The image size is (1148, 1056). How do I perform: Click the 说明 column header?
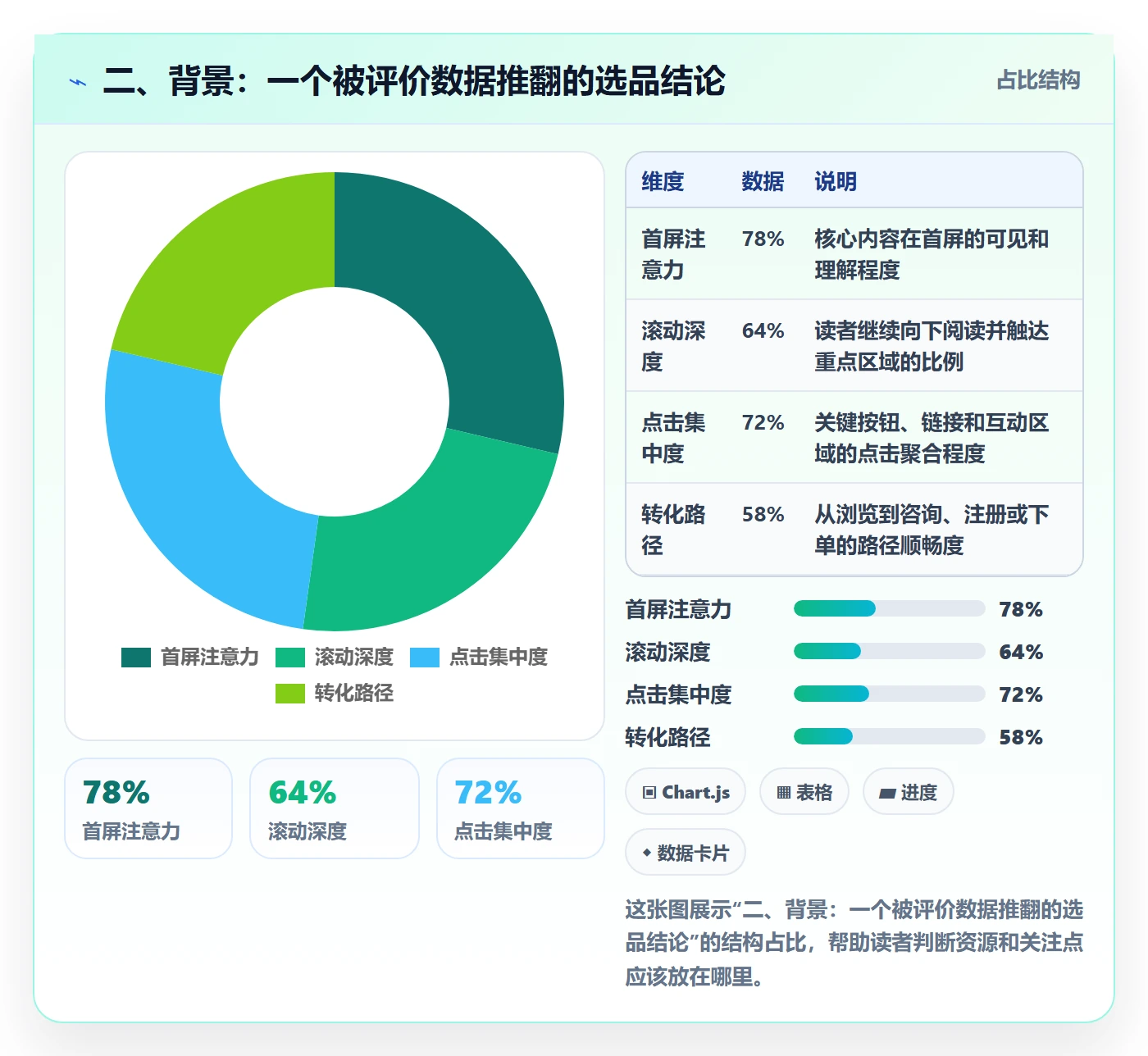(836, 181)
